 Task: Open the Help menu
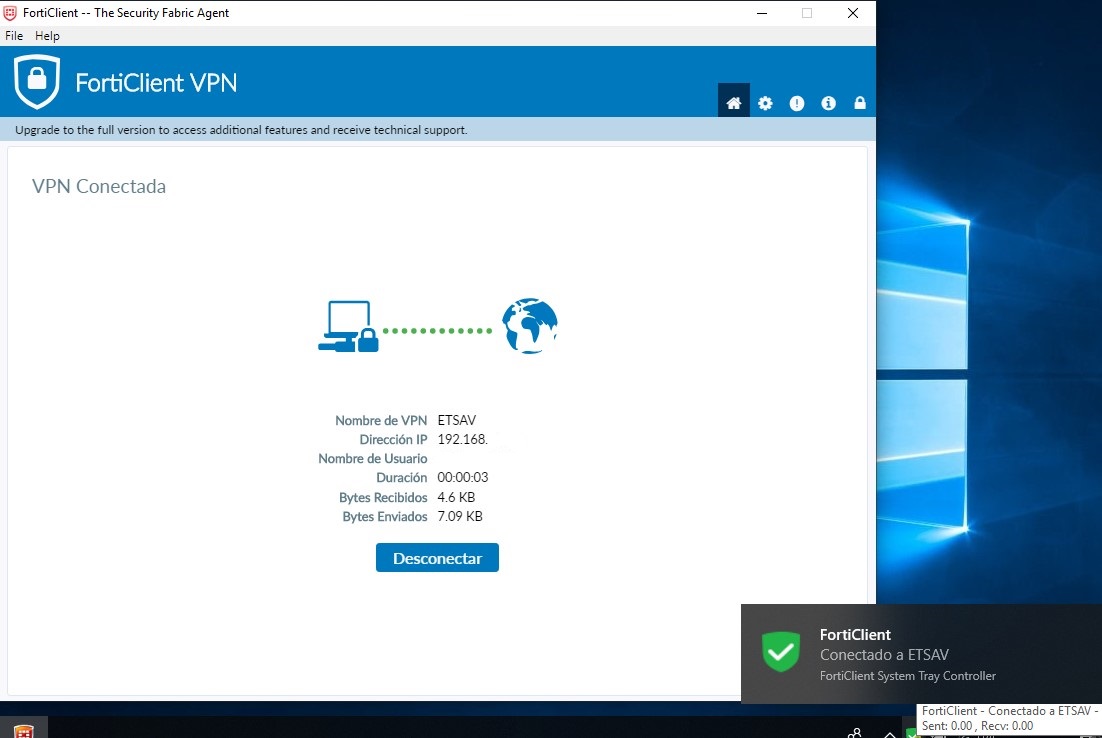coord(47,36)
